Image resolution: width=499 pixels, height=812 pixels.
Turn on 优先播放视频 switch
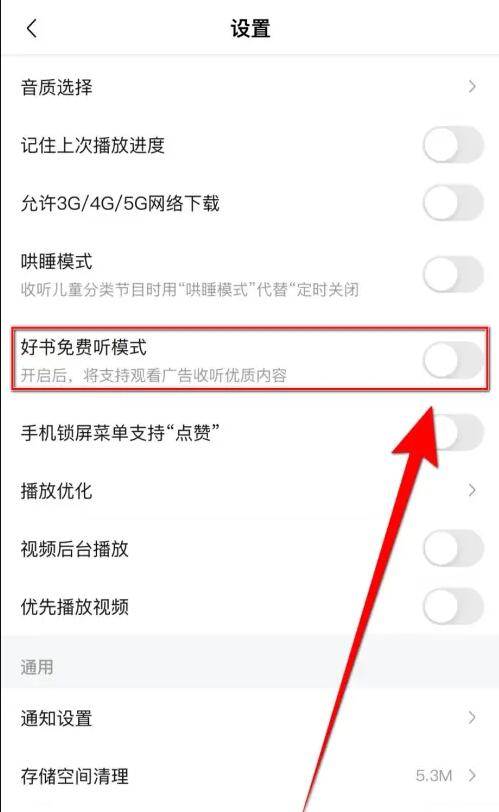point(453,606)
